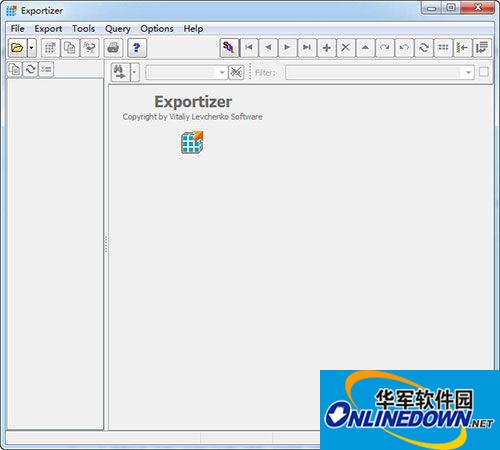Delete record with the X icon
This screenshot has width=500, height=450.
click(x=346, y=48)
